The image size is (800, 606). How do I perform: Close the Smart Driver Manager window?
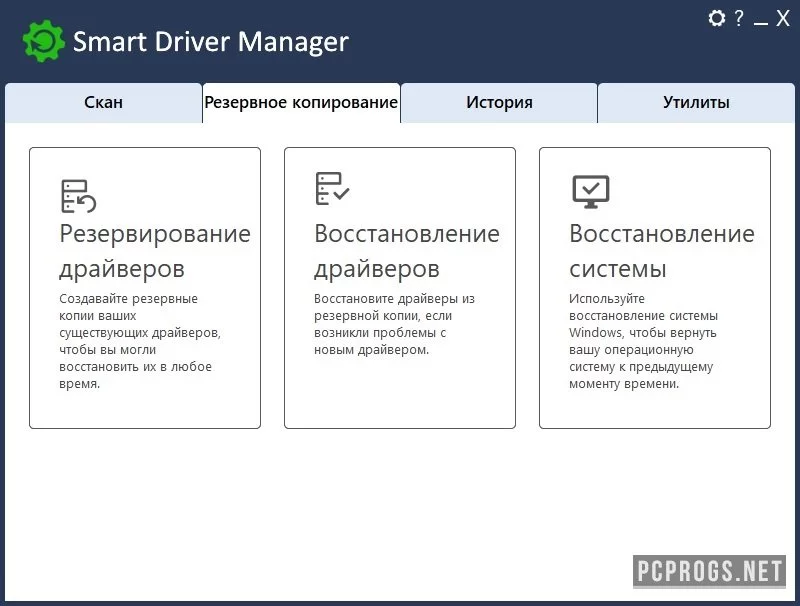coord(783,18)
